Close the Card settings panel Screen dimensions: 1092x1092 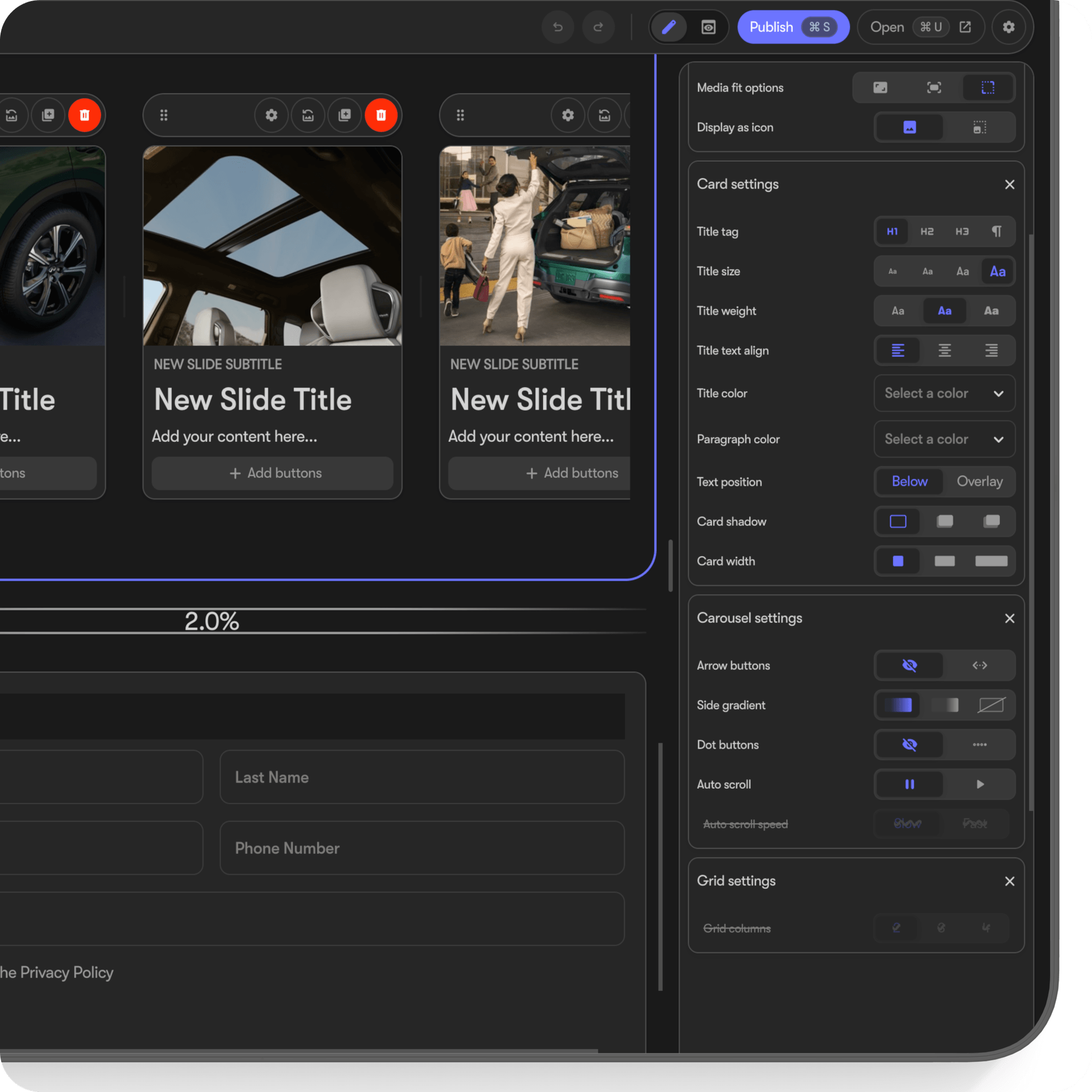[1009, 184]
